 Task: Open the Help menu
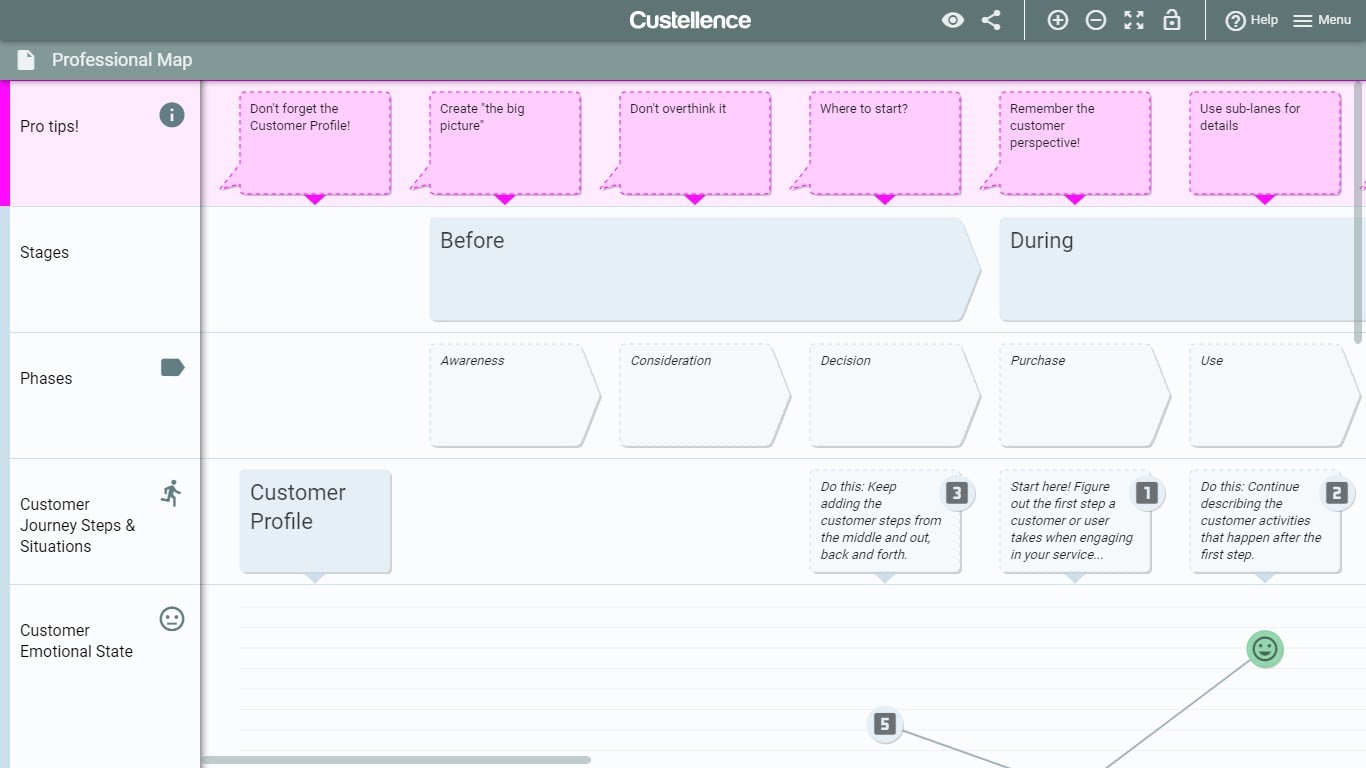[x=1251, y=20]
